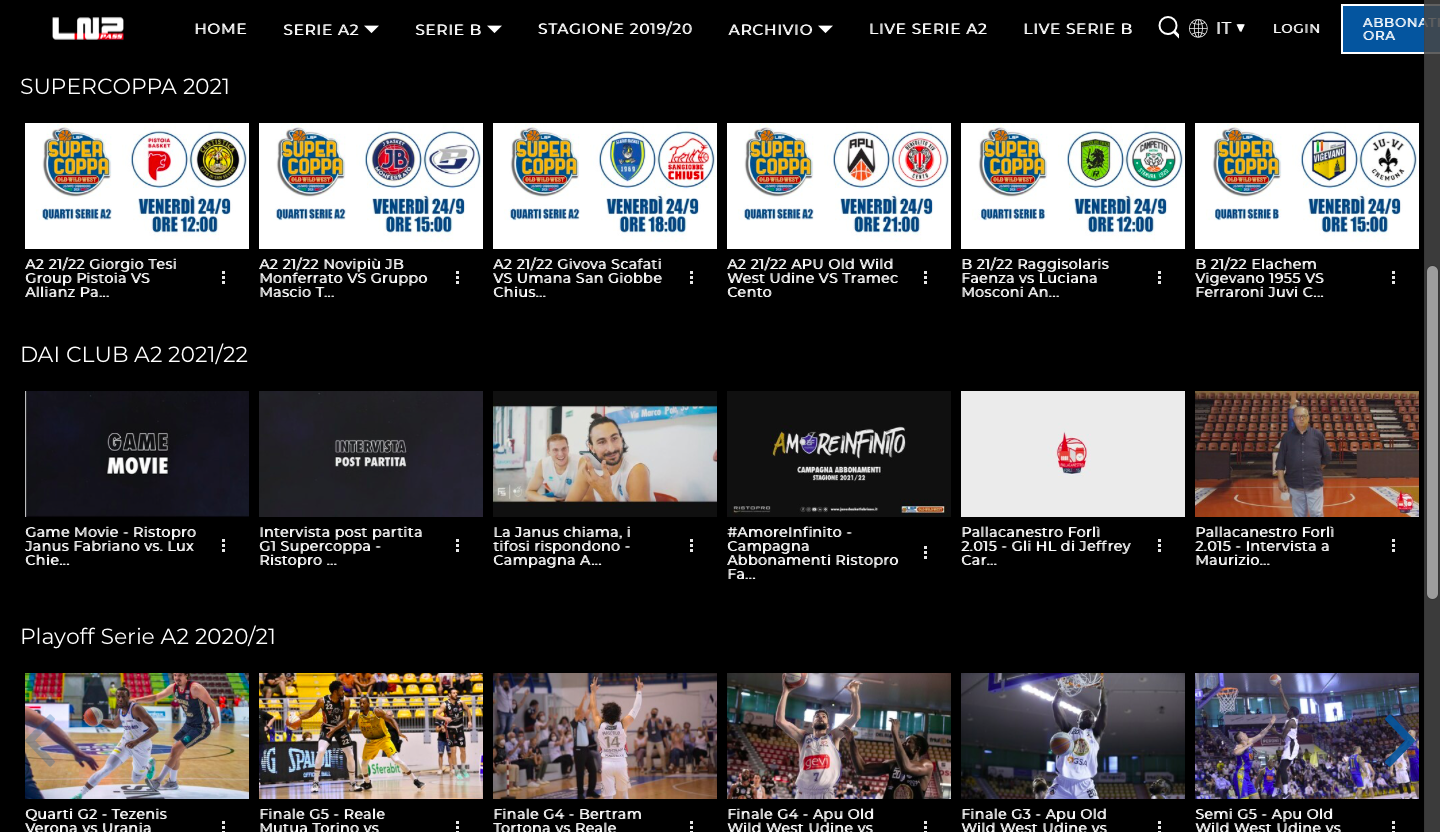Play Faenza Quarti Serie B thumbnail at 12:00
1440x832 pixels.
tap(1073, 186)
